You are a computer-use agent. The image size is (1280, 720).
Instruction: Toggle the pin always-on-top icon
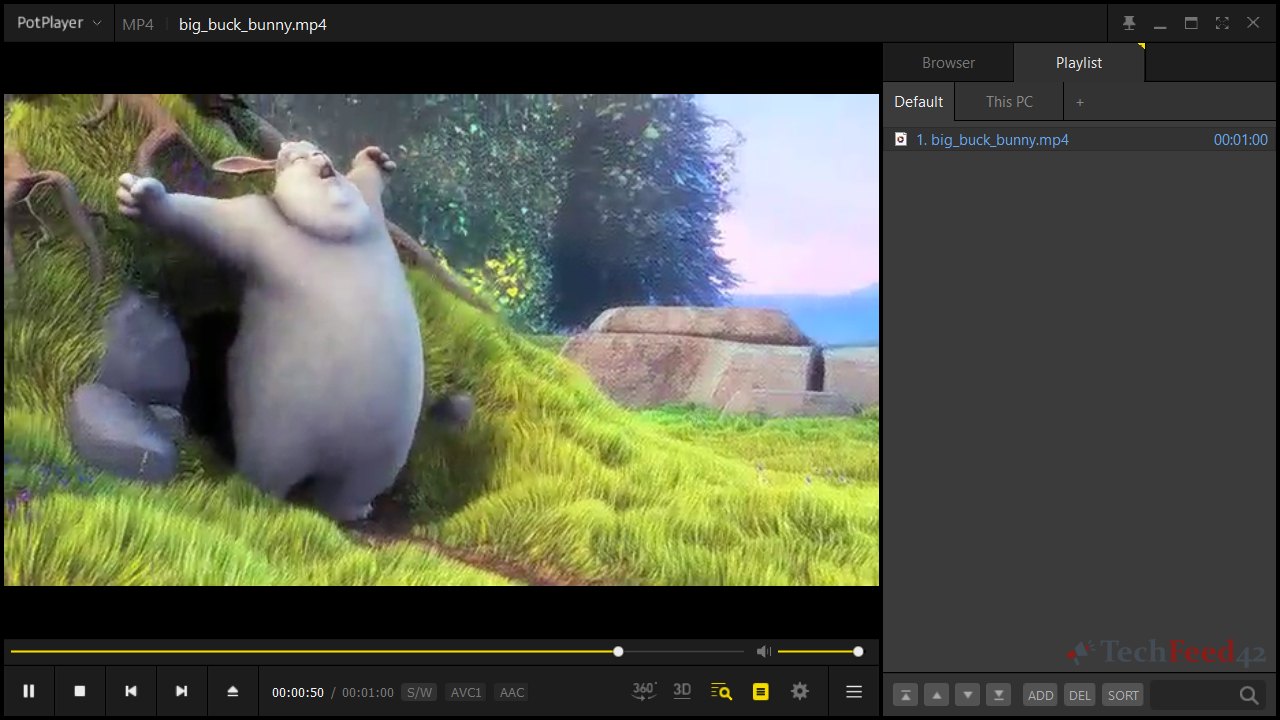1129,23
